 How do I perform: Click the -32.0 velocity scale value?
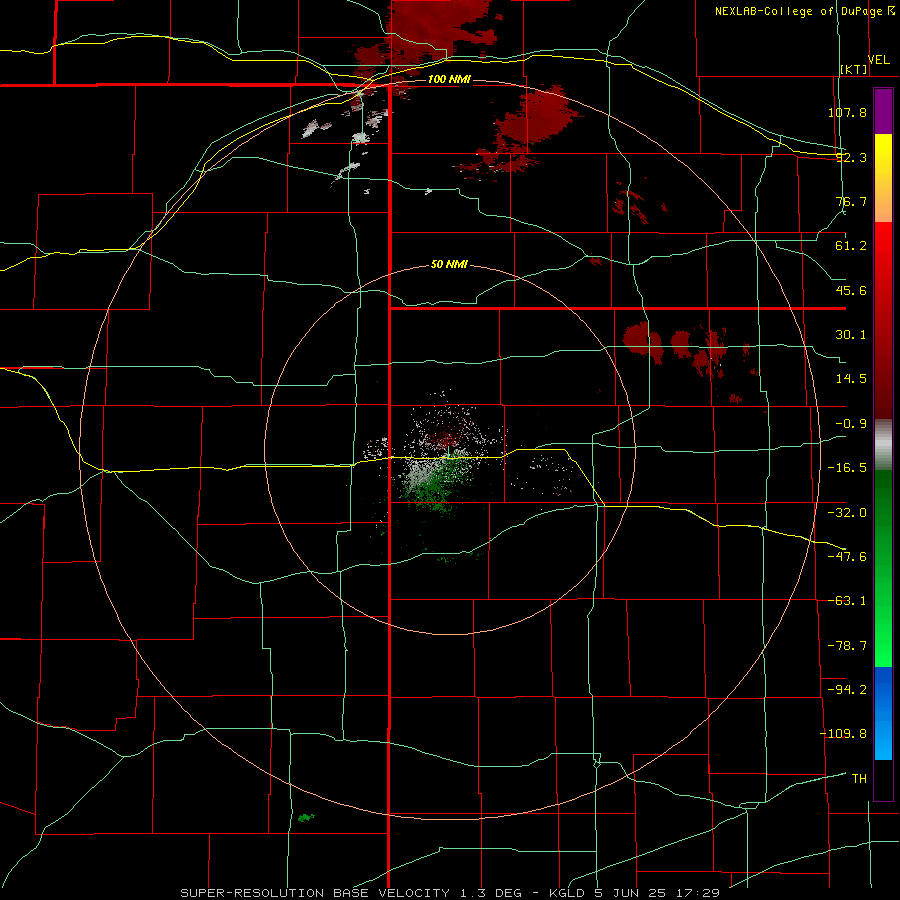pyautogui.click(x=847, y=513)
